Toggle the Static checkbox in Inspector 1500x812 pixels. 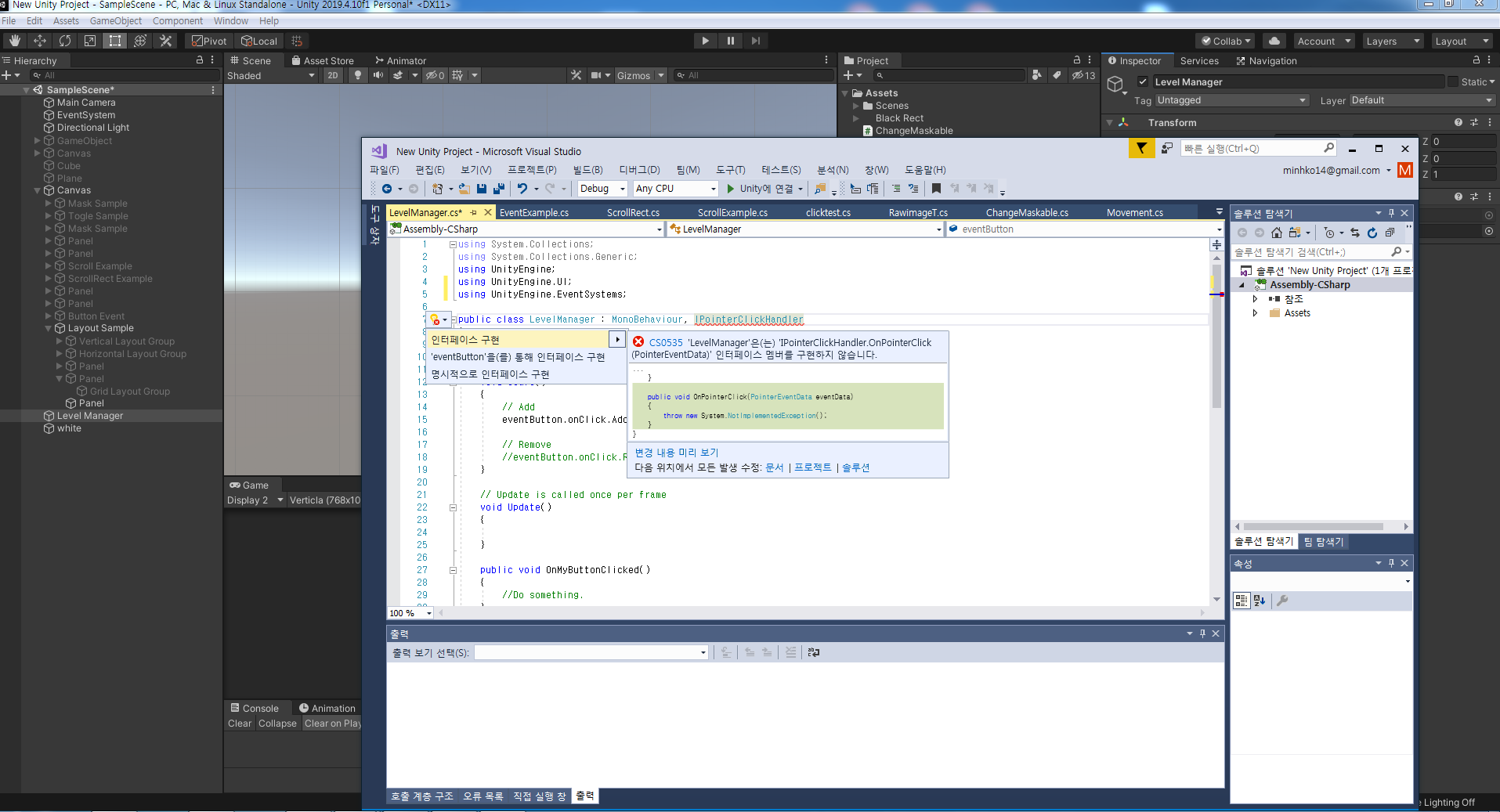(x=1453, y=81)
